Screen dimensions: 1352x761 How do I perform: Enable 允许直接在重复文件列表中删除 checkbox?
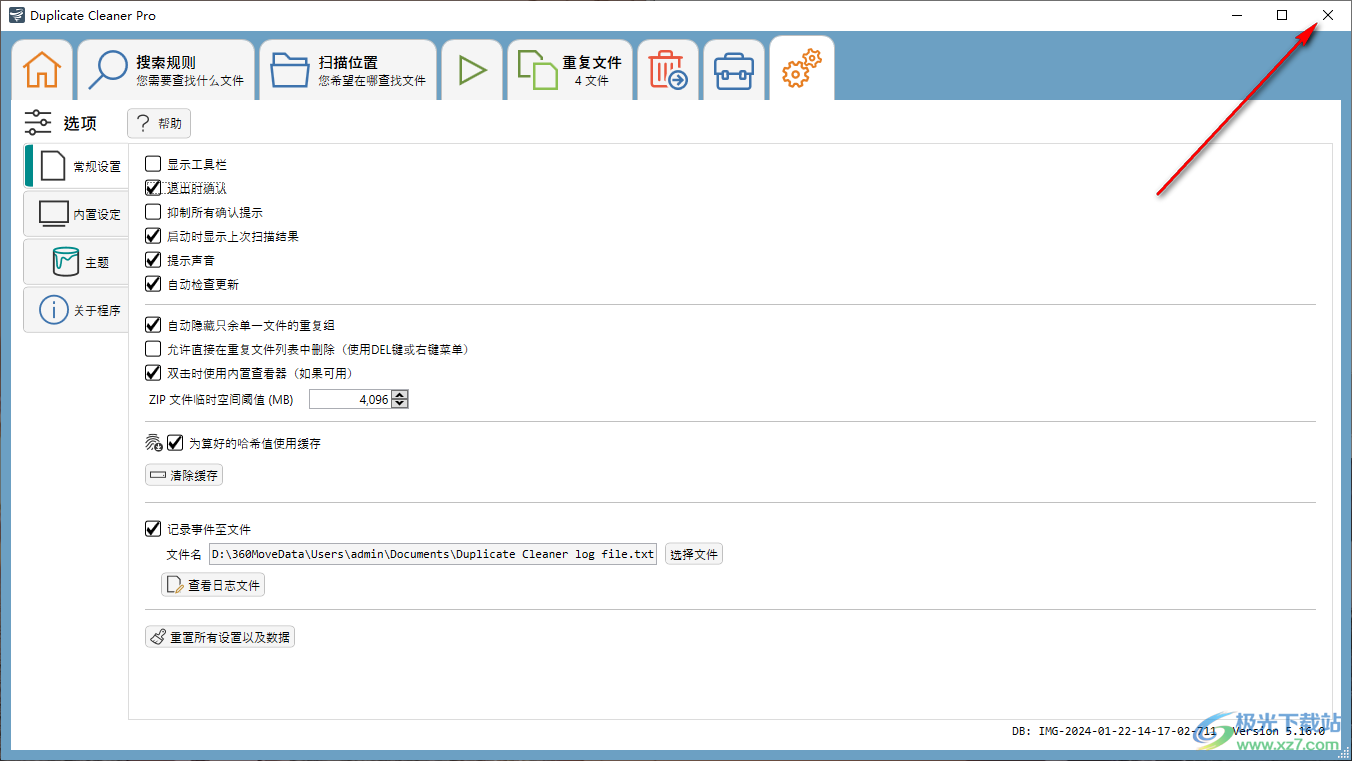tap(153, 349)
